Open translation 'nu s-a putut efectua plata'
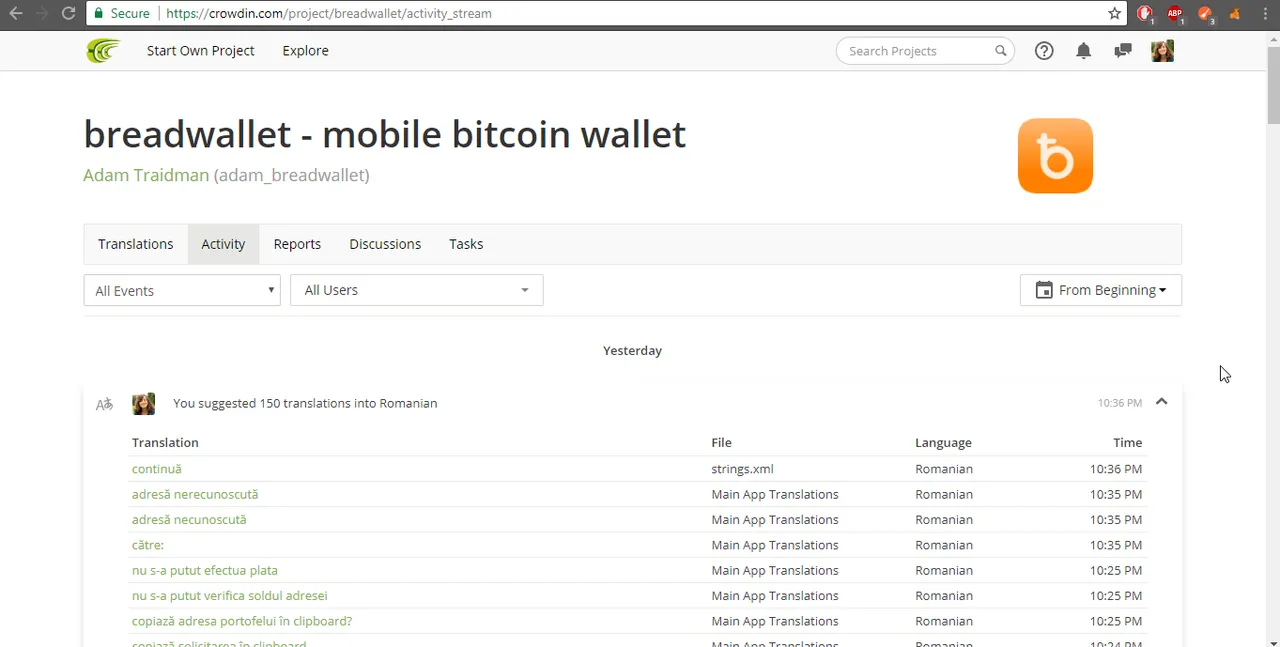The height and width of the screenshot is (647, 1280). [x=205, y=570]
